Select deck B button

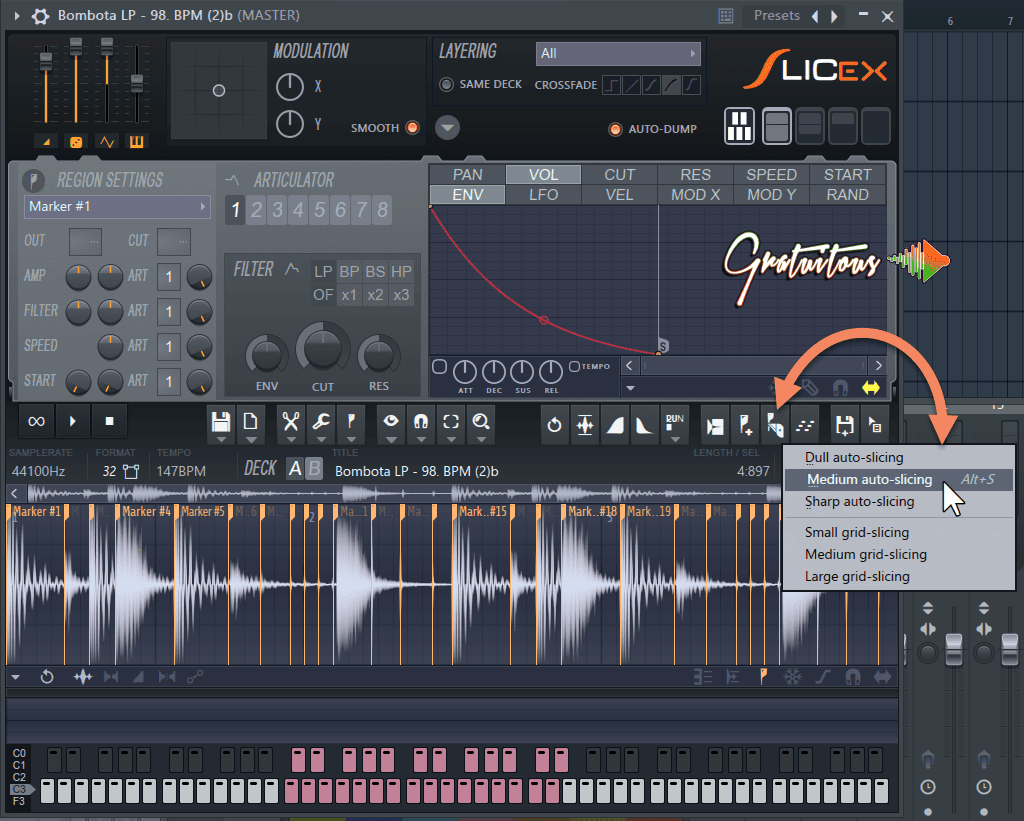pos(314,469)
